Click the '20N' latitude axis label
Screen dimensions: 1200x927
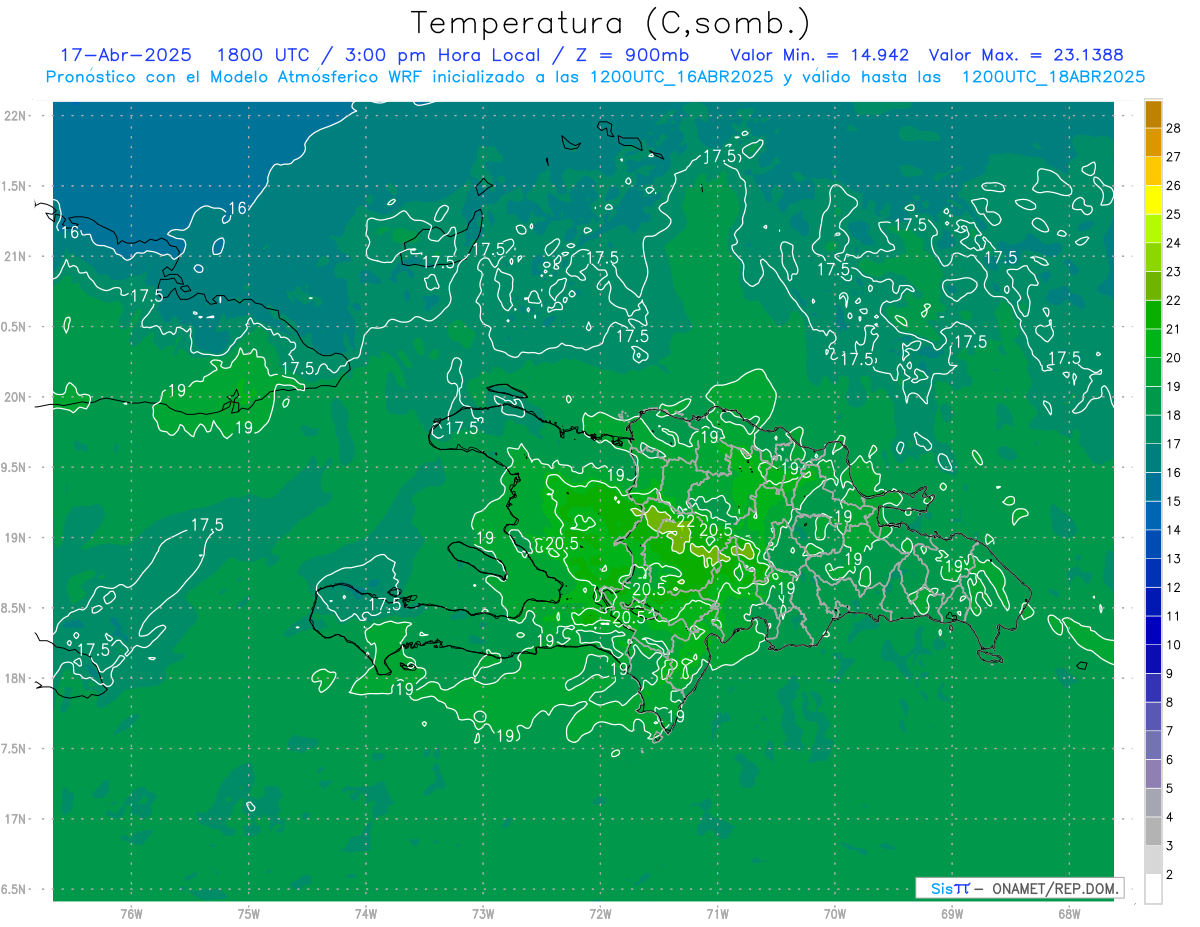coord(14,397)
